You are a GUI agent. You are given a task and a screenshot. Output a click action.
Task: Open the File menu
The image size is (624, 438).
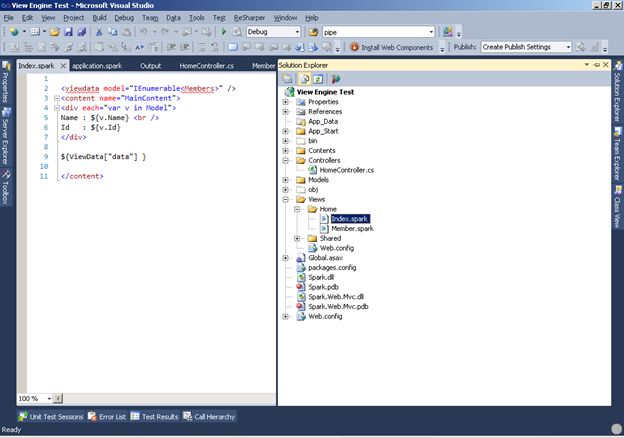[8, 18]
